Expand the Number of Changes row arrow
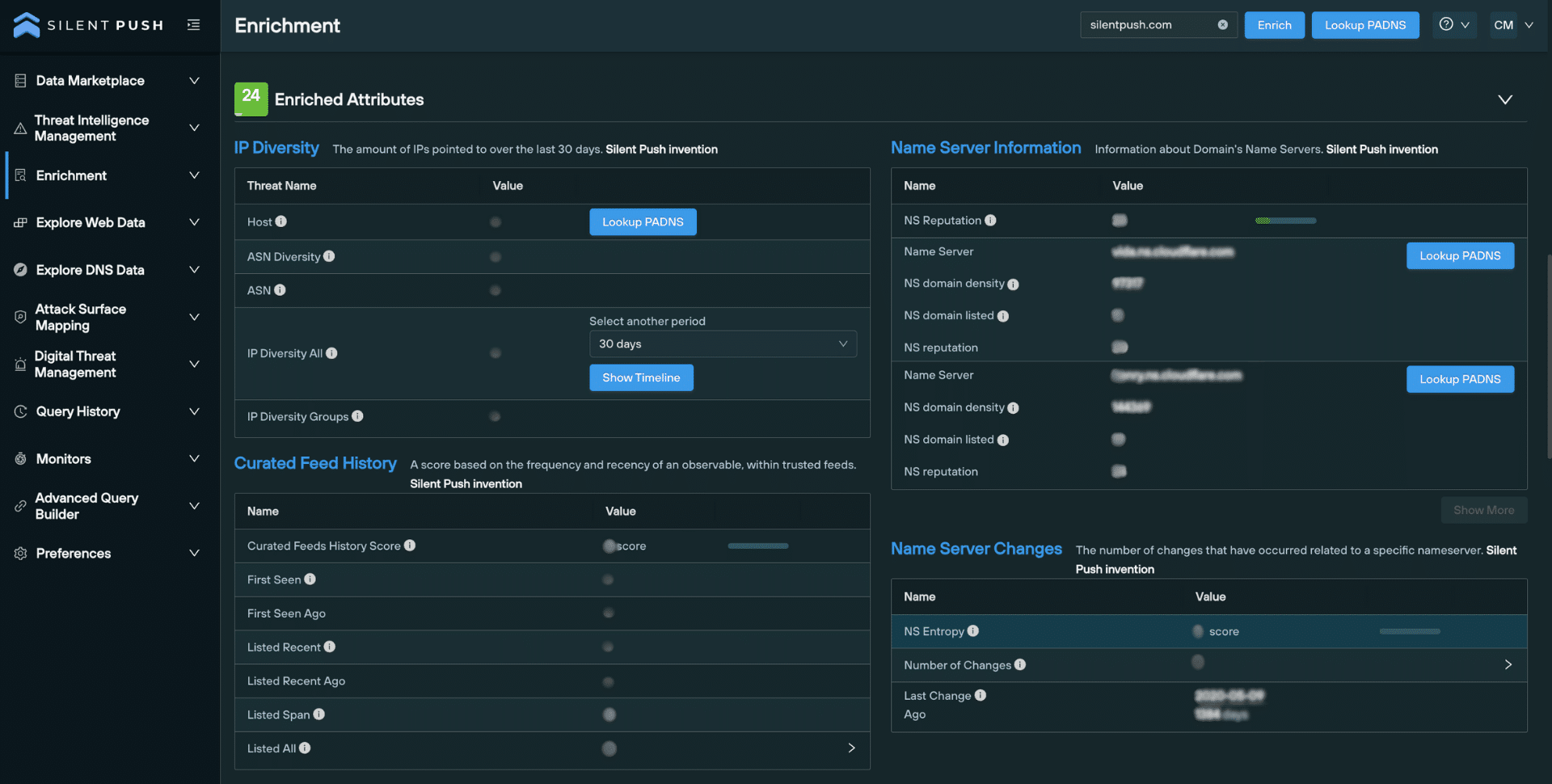This screenshot has width=1552, height=784. [x=1508, y=664]
